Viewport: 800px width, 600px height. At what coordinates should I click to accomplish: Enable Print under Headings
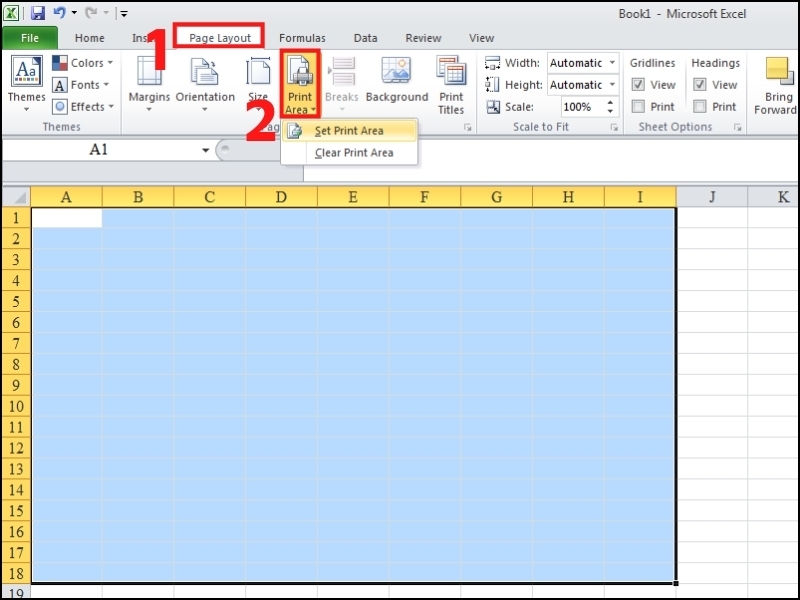[x=702, y=105]
